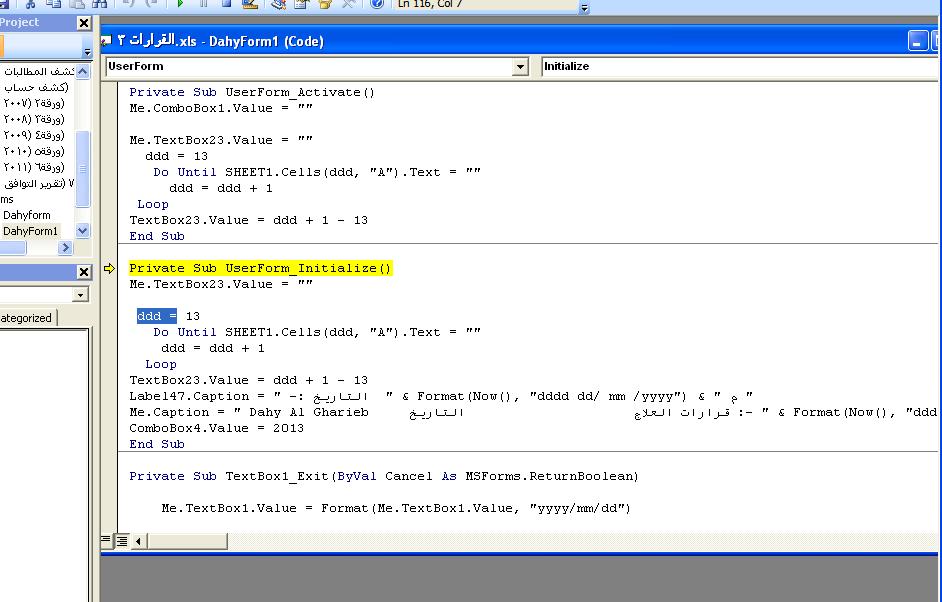Image resolution: width=942 pixels, height=602 pixels.
Task: Click Me.TextBox1.Value Format line
Action: pyautogui.click(x=396, y=508)
